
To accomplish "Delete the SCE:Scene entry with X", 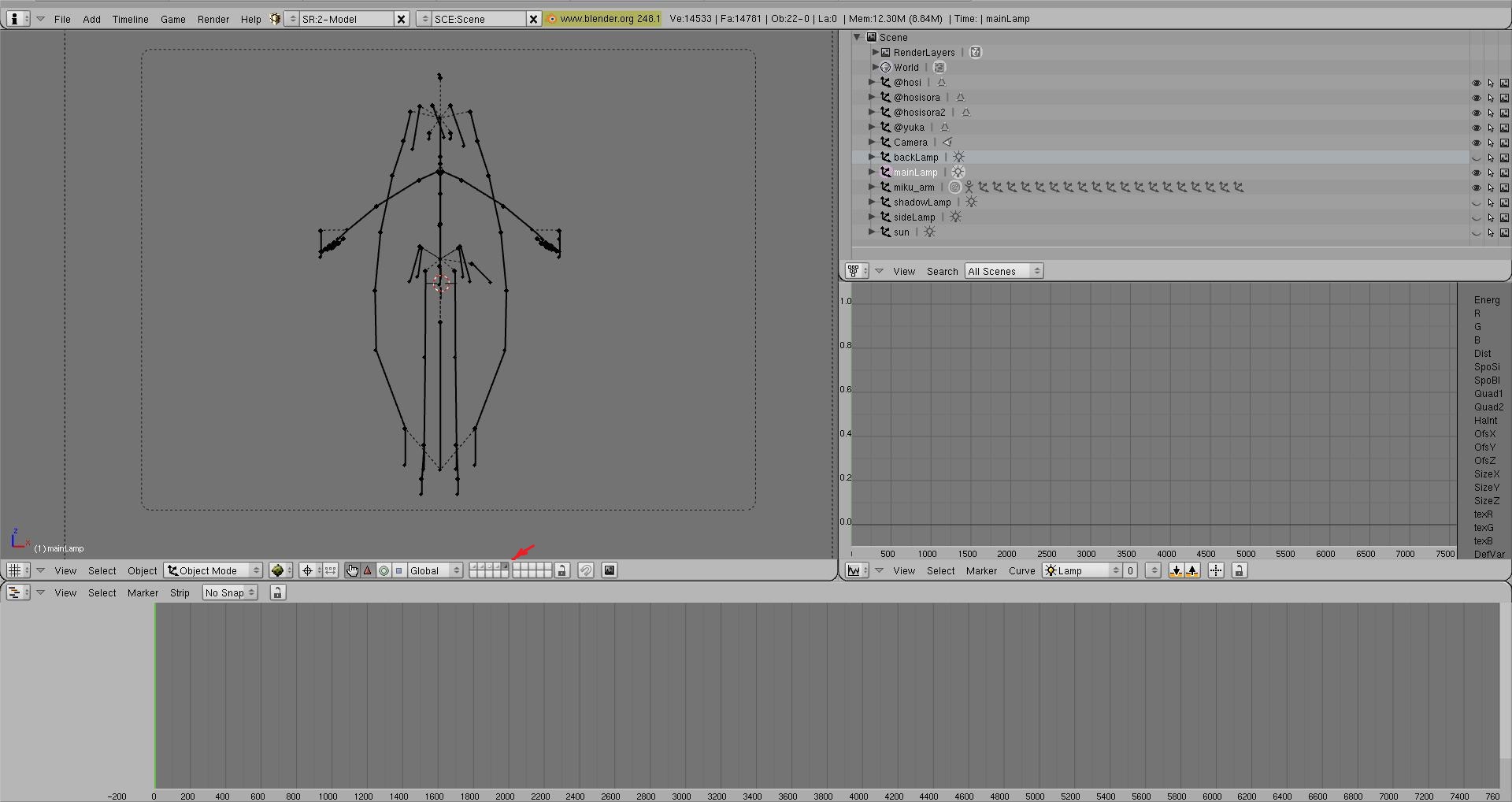I will click(533, 18).
